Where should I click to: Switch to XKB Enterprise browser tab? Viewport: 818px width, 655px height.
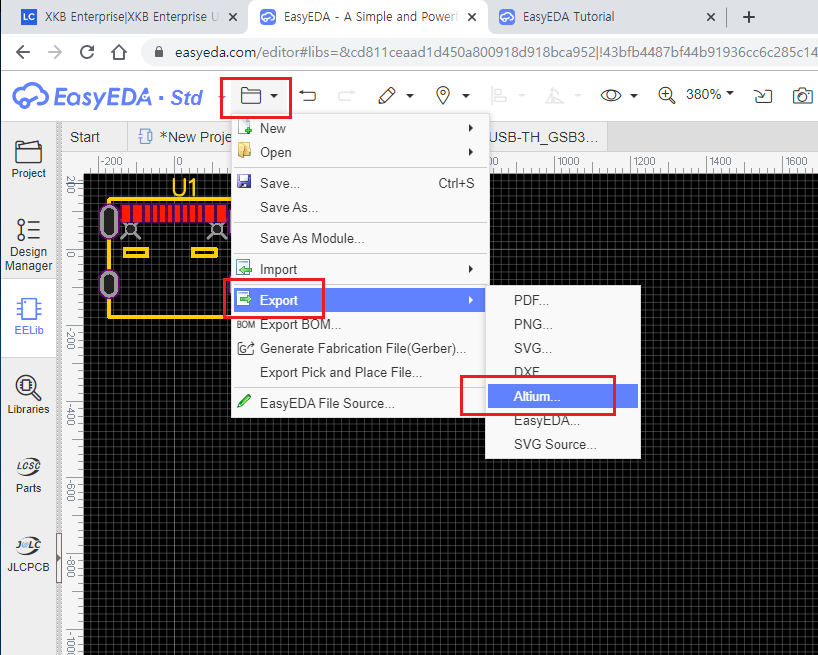(x=125, y=17)
